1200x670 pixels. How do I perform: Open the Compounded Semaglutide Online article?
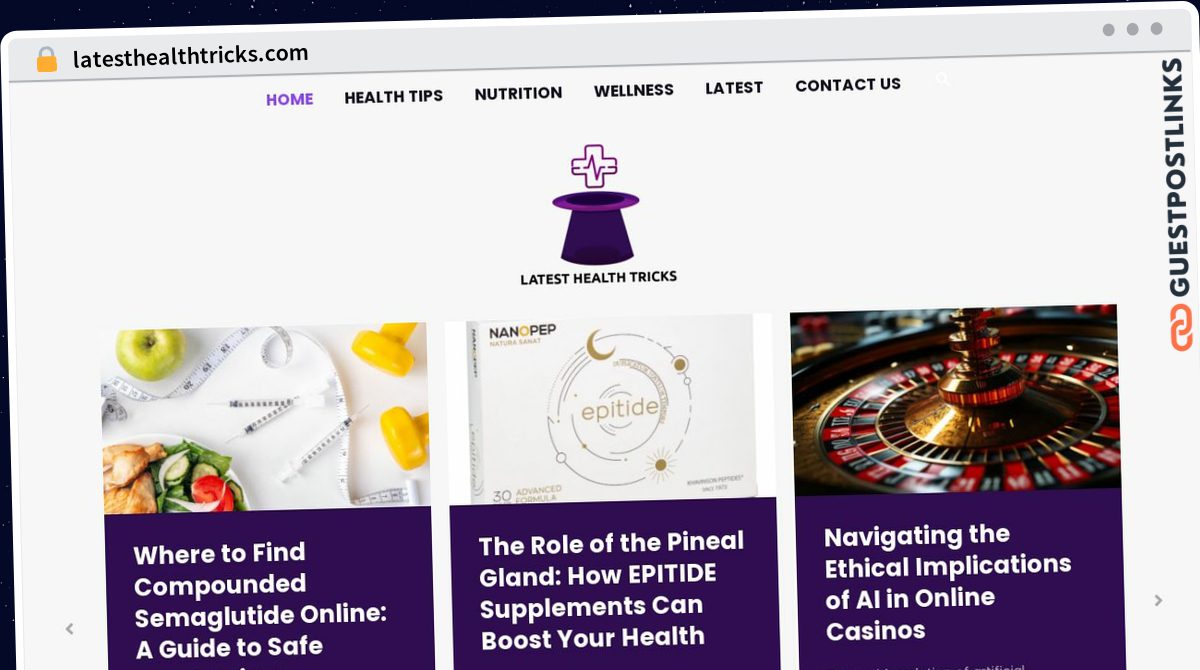[260, 600]
